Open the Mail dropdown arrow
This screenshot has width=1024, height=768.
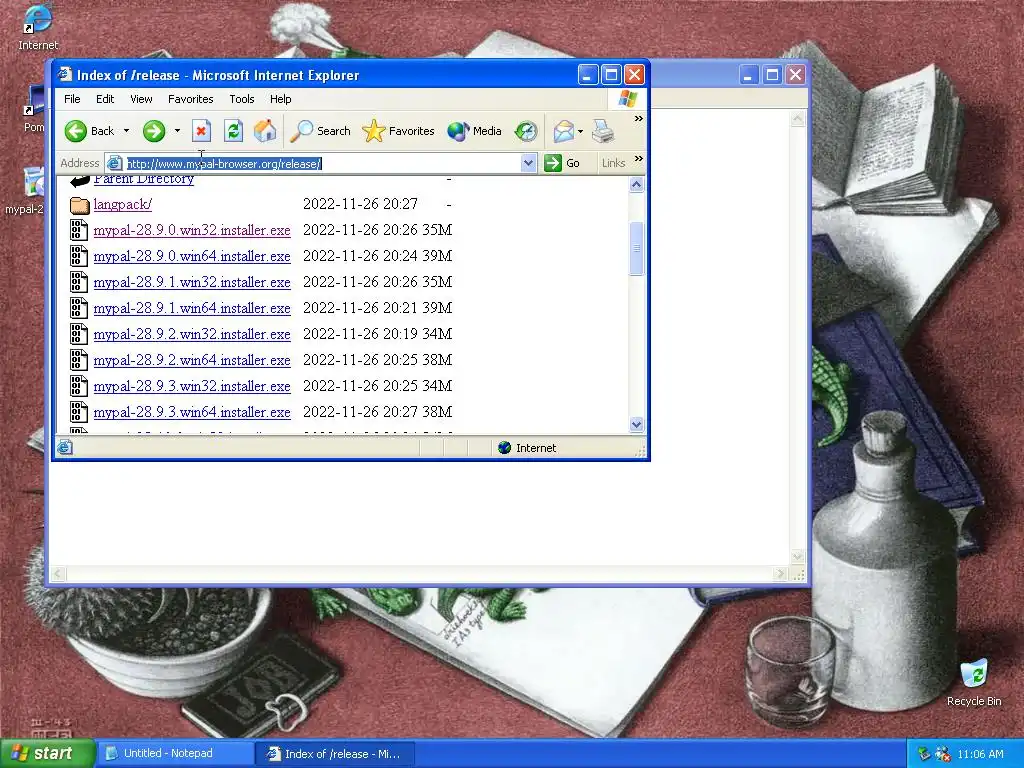pos(580,131)
